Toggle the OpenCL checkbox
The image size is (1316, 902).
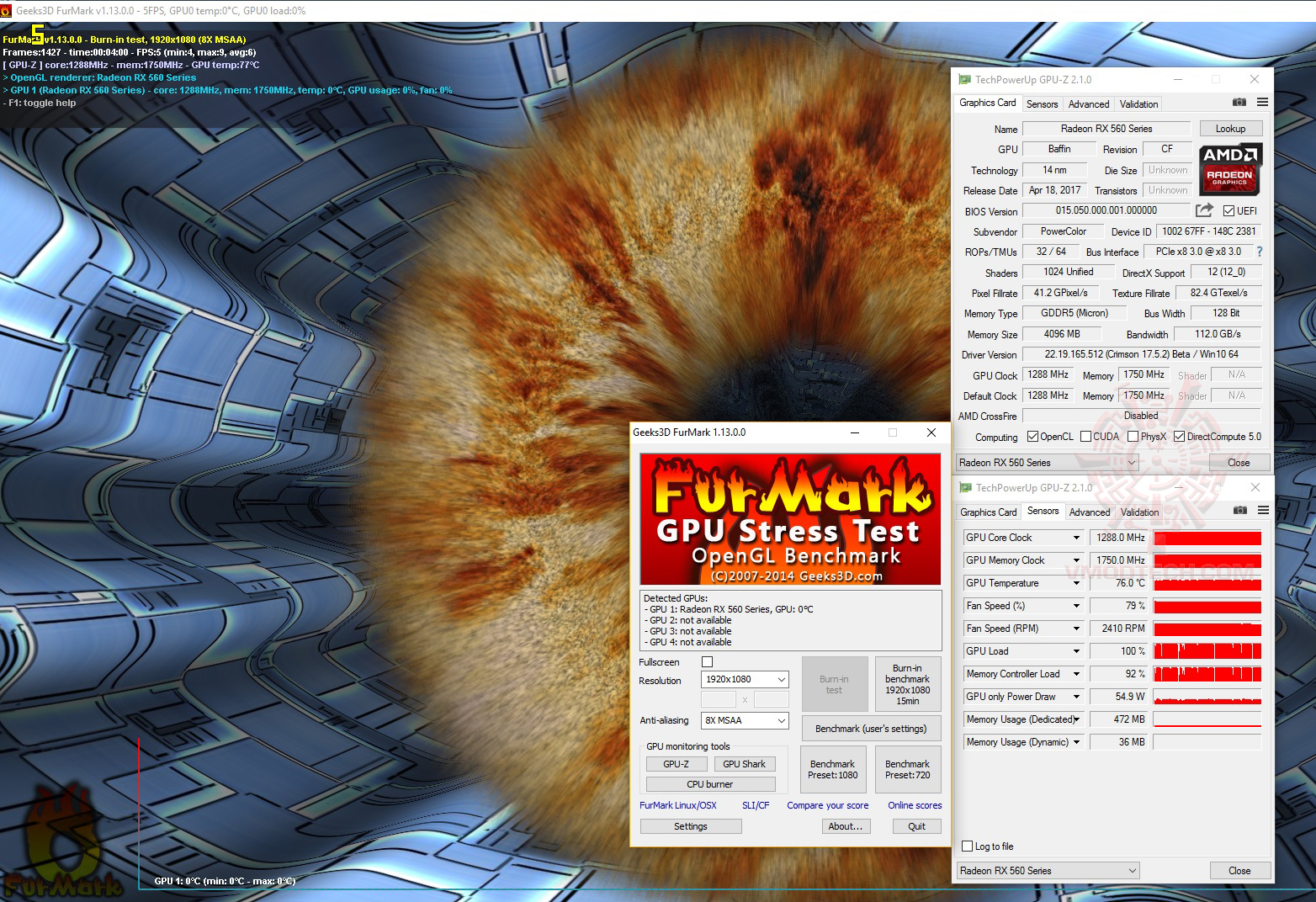coord(1032,437)
